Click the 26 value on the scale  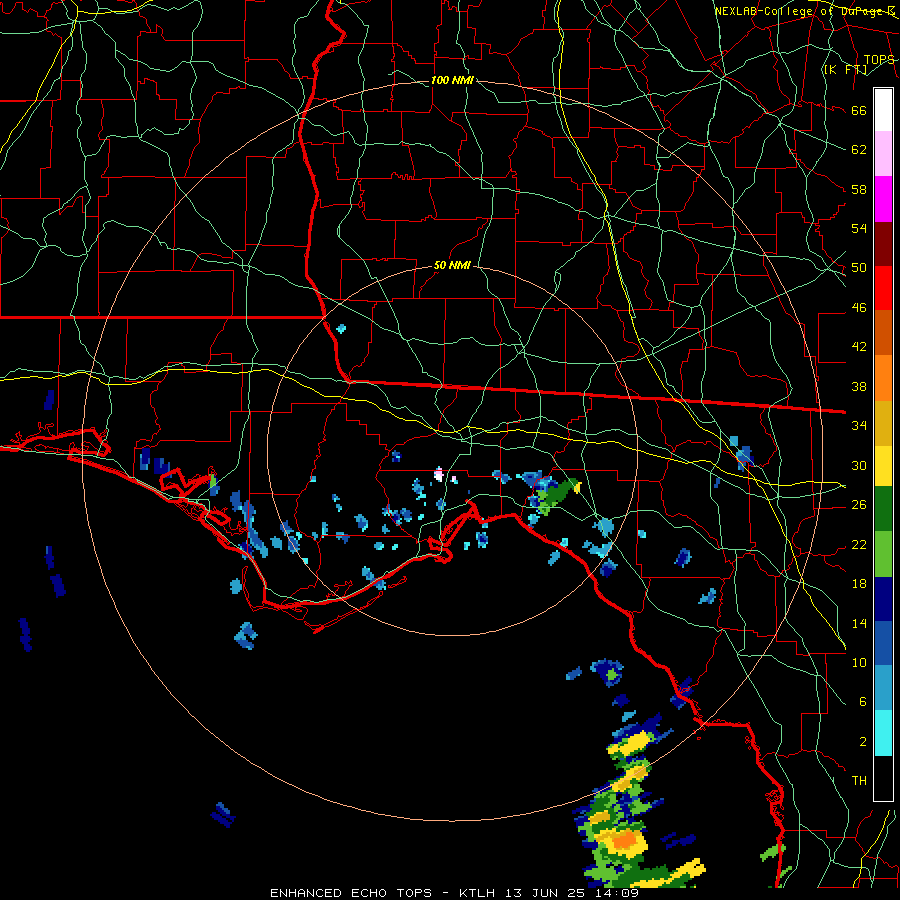pos(859,505)
